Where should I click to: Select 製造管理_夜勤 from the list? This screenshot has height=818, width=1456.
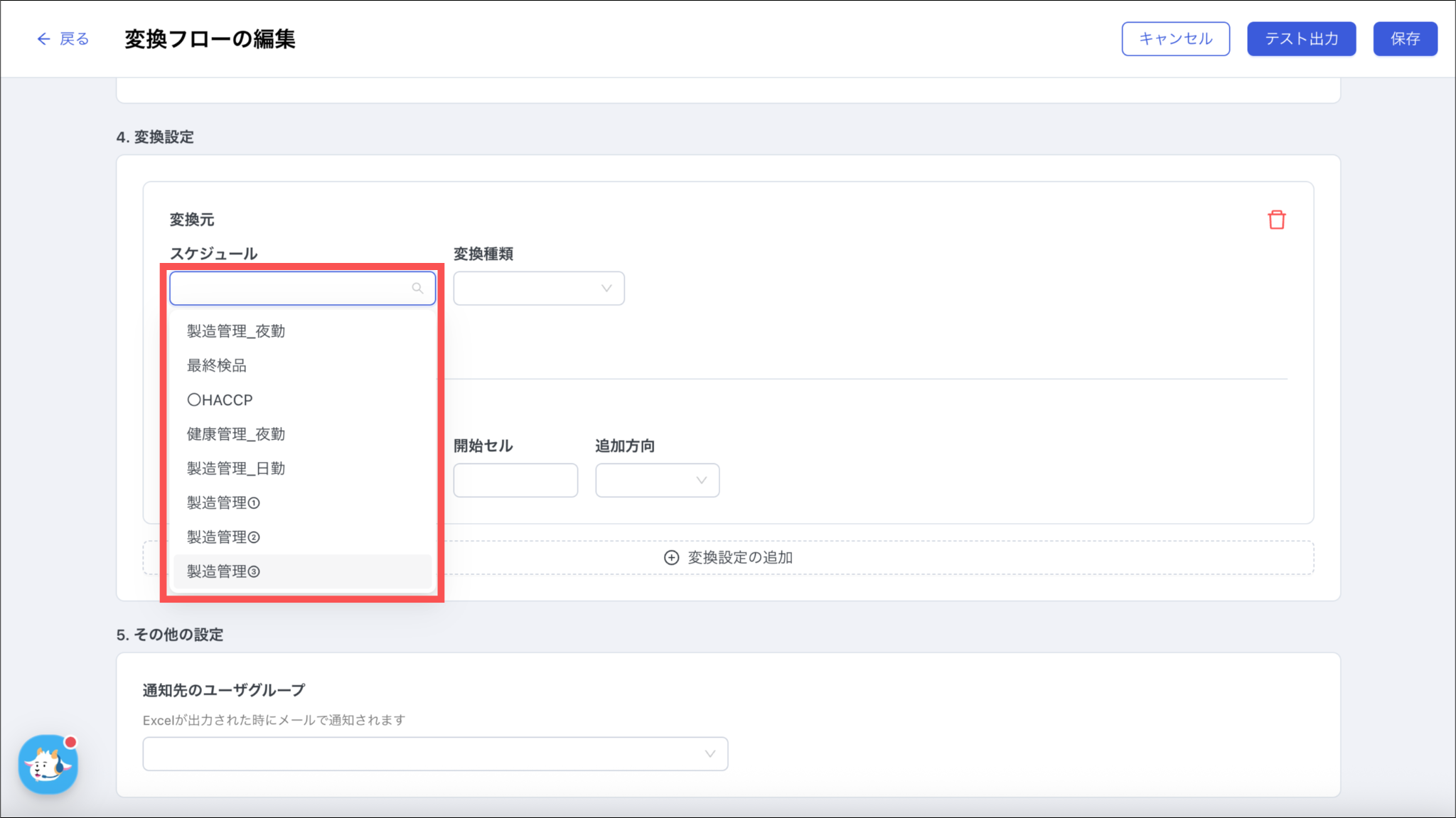[236, 331]
